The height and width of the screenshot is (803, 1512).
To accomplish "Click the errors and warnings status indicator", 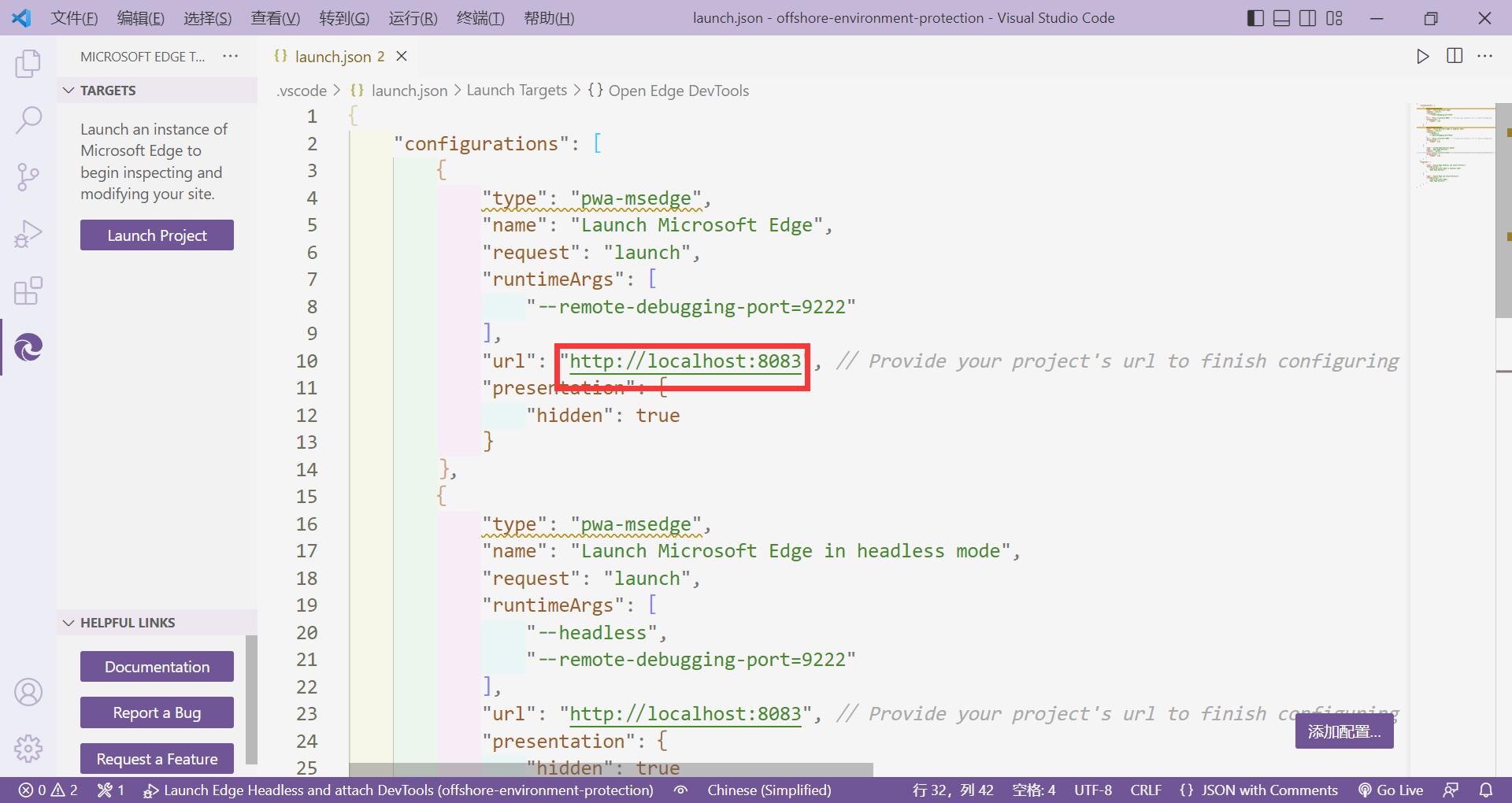I will coord(48,790).
